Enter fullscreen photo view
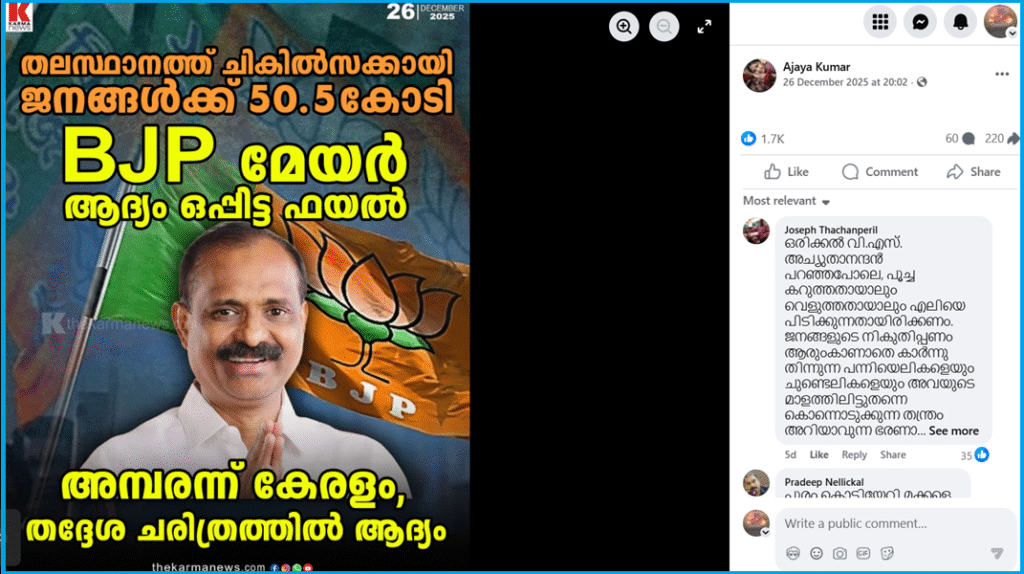1024x574 pixels. tap(704, 27)
